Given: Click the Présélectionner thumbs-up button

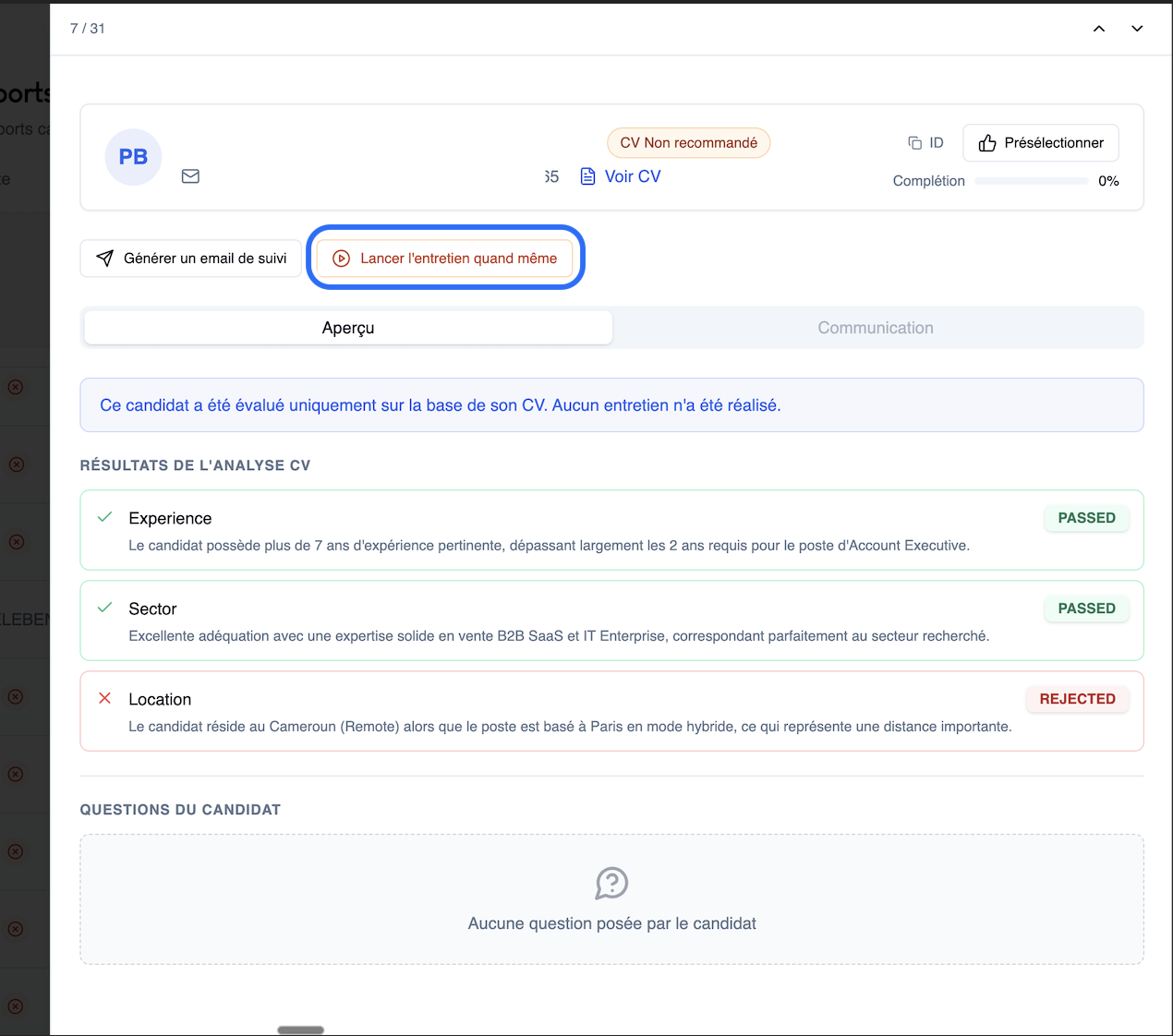Looking at the screenshot, I should 1040,143.
